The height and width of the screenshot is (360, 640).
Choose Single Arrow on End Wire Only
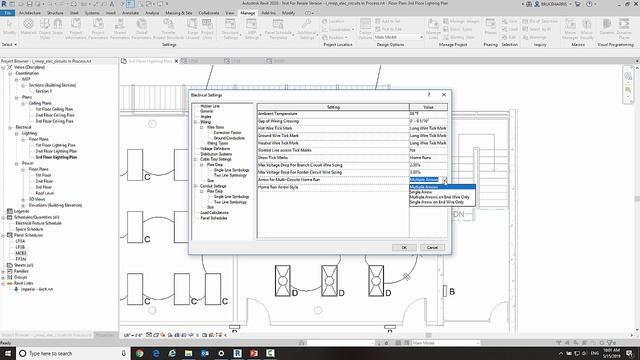[x=437, y=202]
